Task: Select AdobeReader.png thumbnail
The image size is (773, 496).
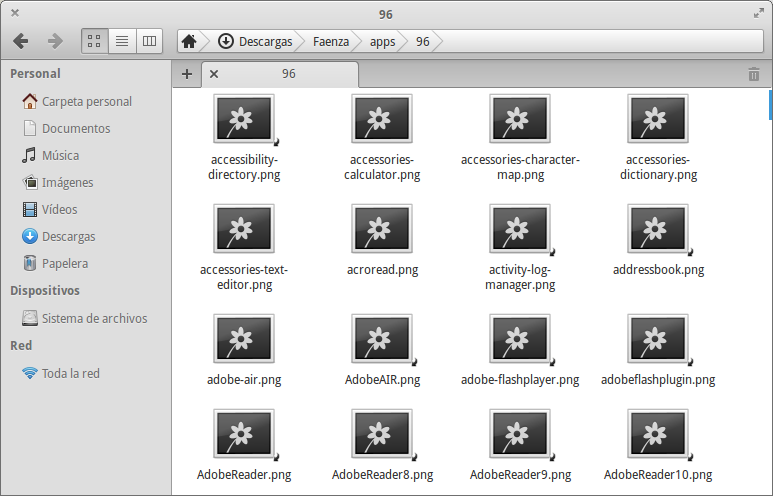Action: 244,434
